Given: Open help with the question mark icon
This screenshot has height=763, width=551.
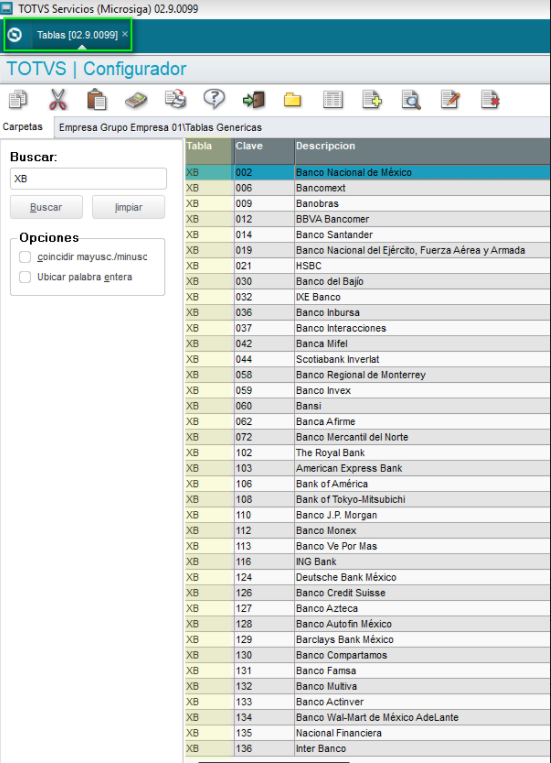Looking at the screenshot, I should [214, 99].
